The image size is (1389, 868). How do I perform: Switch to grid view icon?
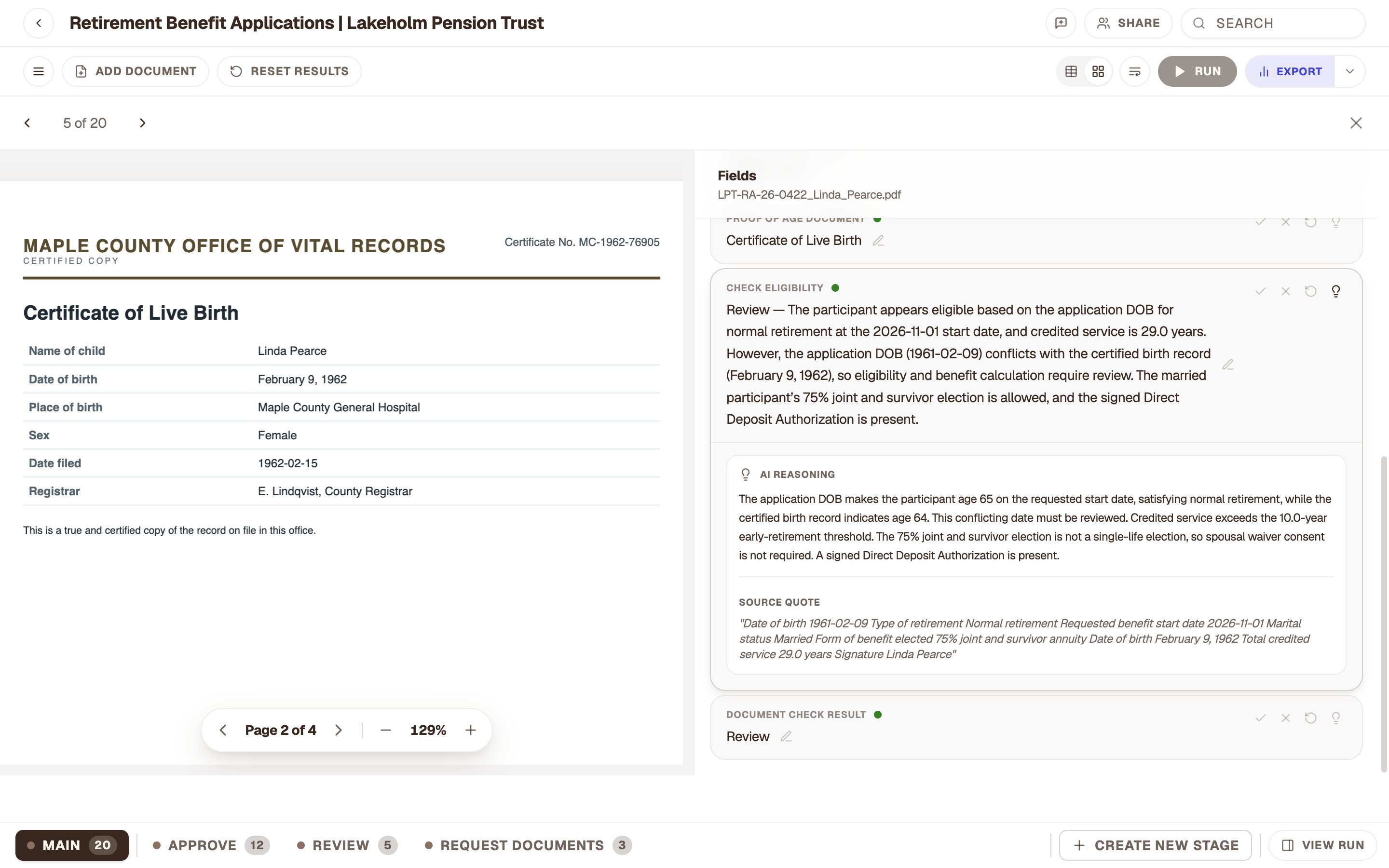pos(1098,71)
